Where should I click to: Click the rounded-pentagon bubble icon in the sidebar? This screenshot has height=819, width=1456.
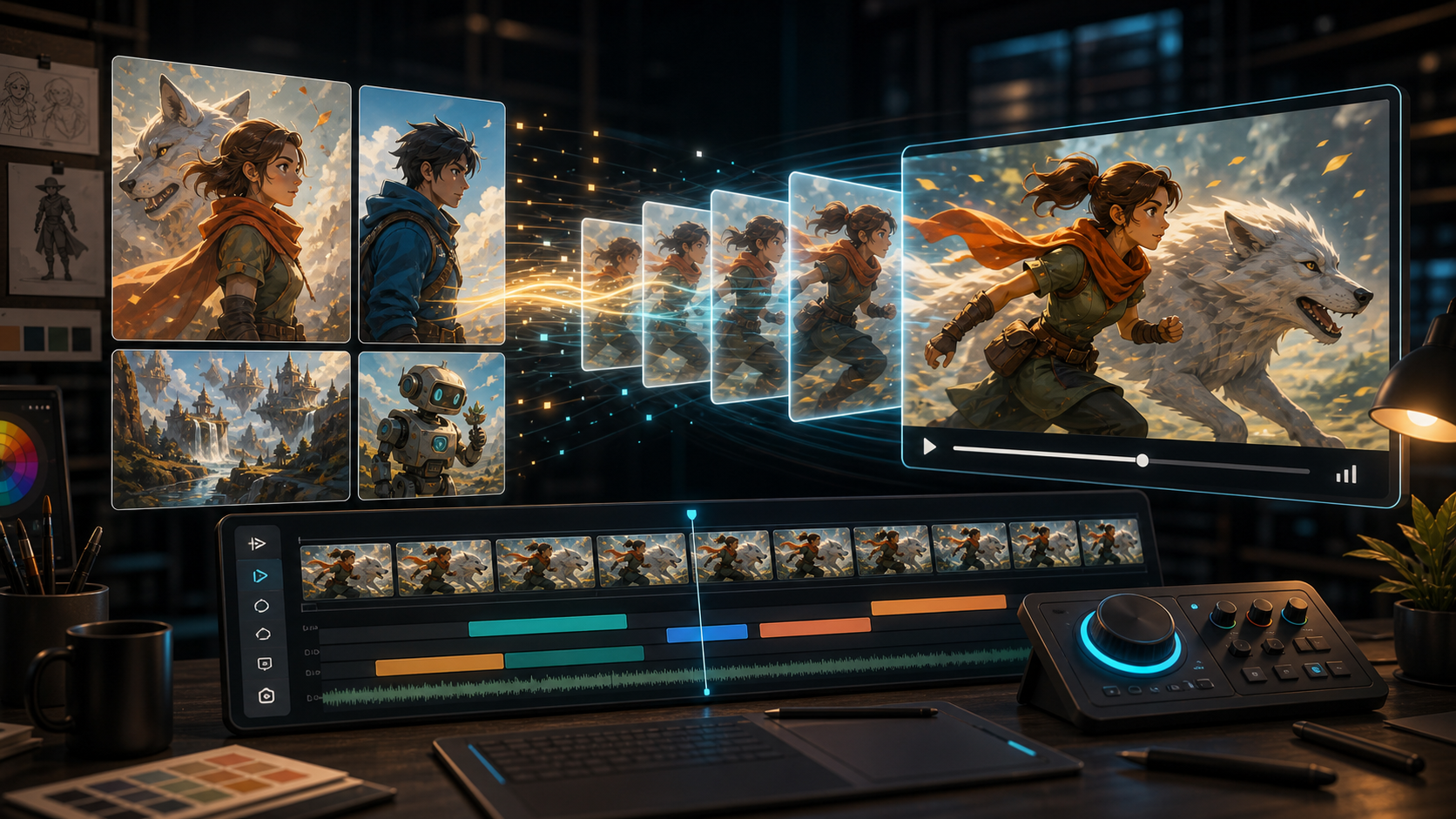pos(263,634)
